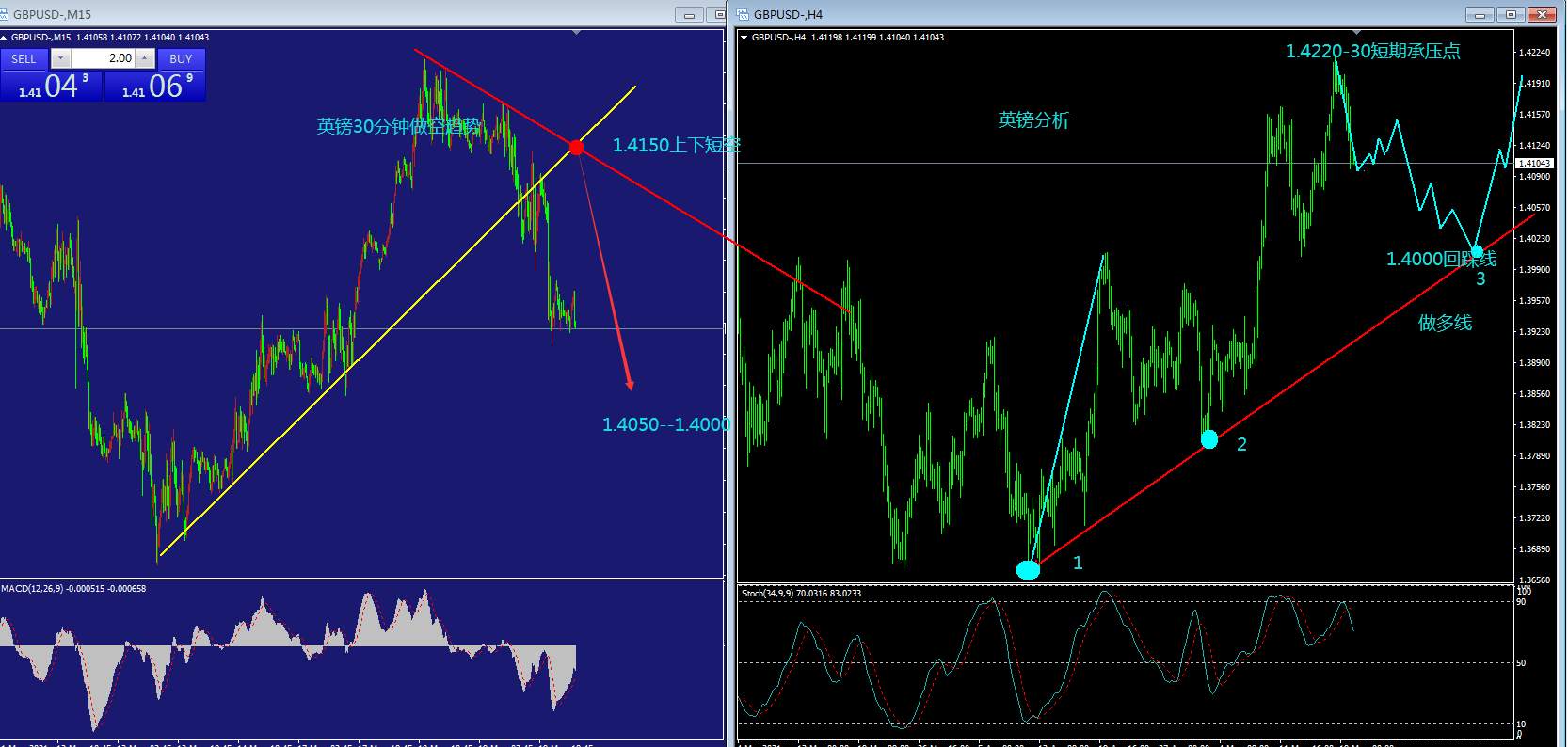Minimize the GBPUSD-,M15 chart window

(690, 15)
